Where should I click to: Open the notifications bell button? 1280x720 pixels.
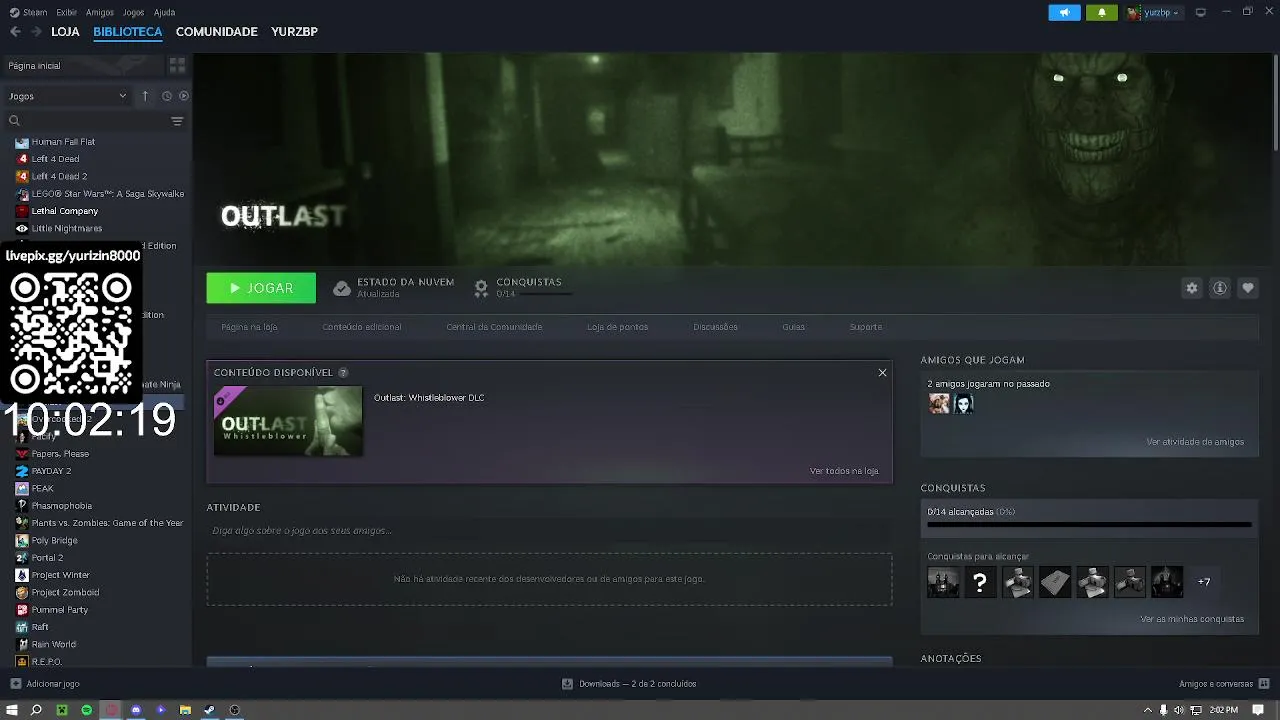pos(1102,13)
